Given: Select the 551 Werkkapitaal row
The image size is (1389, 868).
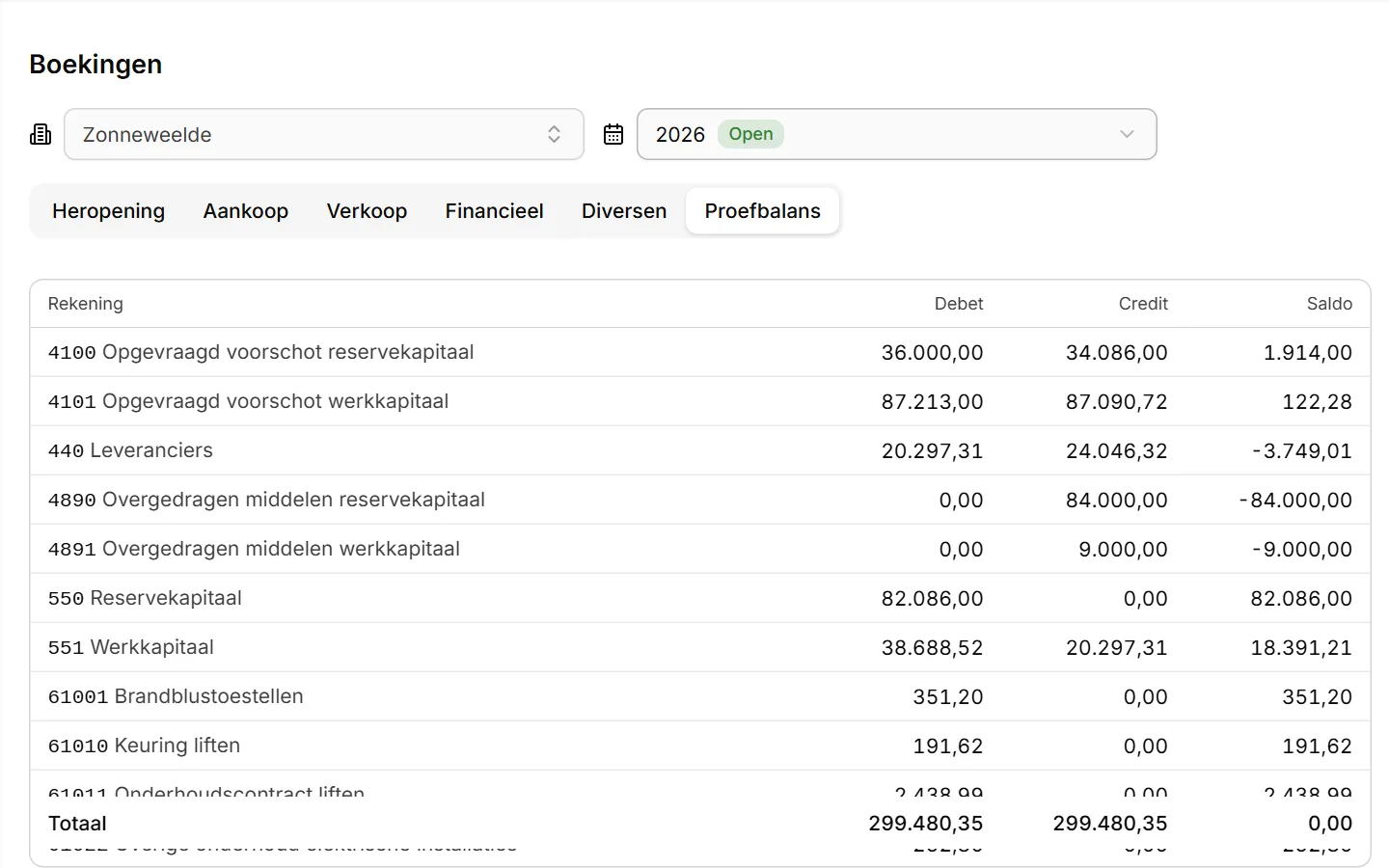Looking at the screenshot, I should pyautogui.click(x=700, y=647).
